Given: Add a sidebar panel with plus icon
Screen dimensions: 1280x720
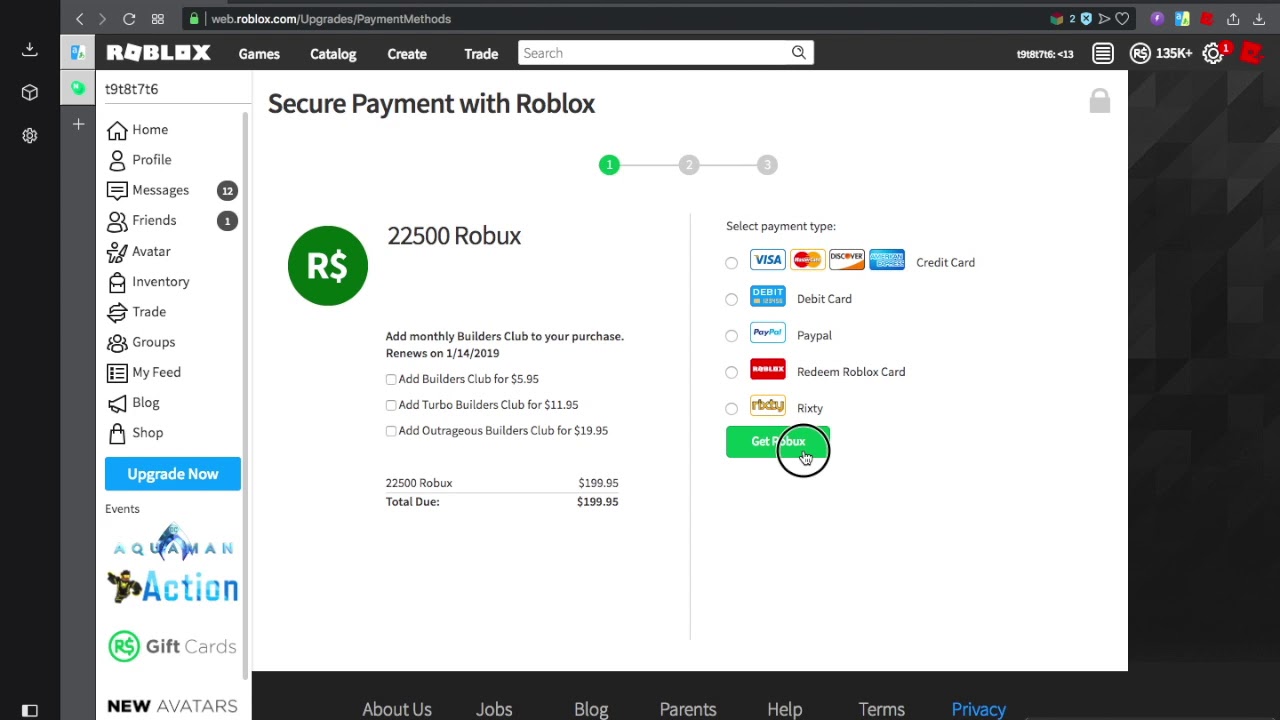Looking at the screenshot, I should pos(78,124).
